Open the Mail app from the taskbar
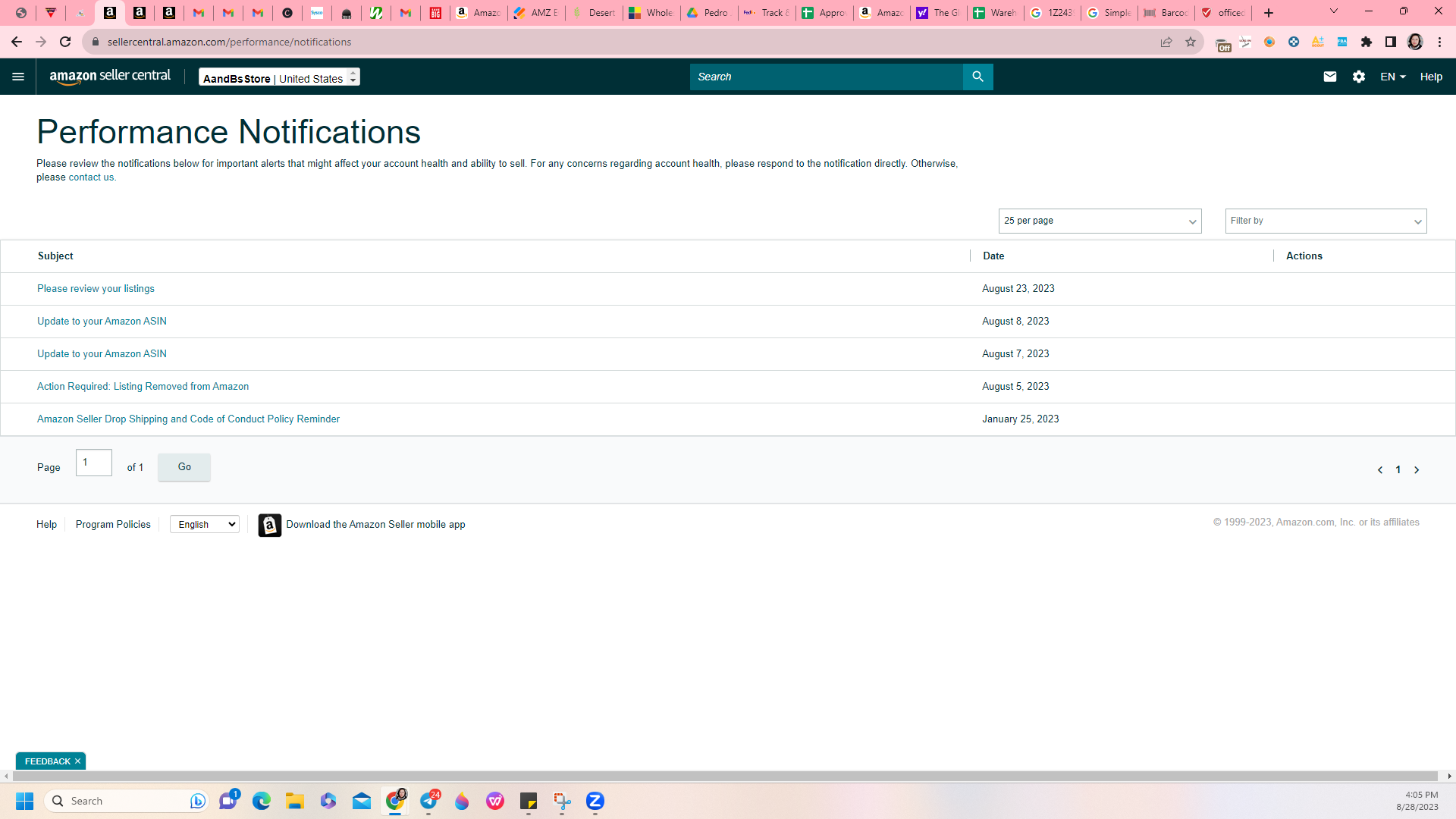Screen dimensions: 1456x819 pyautogui.click(x=362, y=801)
